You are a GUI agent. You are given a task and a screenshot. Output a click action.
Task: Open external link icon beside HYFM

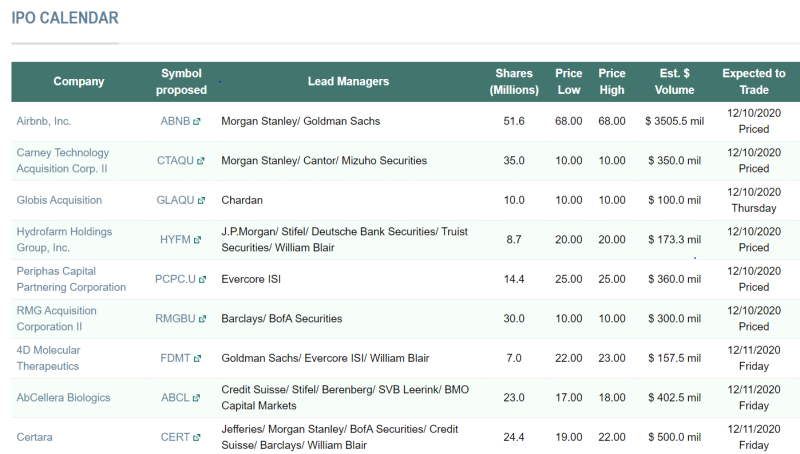[197, 240]
